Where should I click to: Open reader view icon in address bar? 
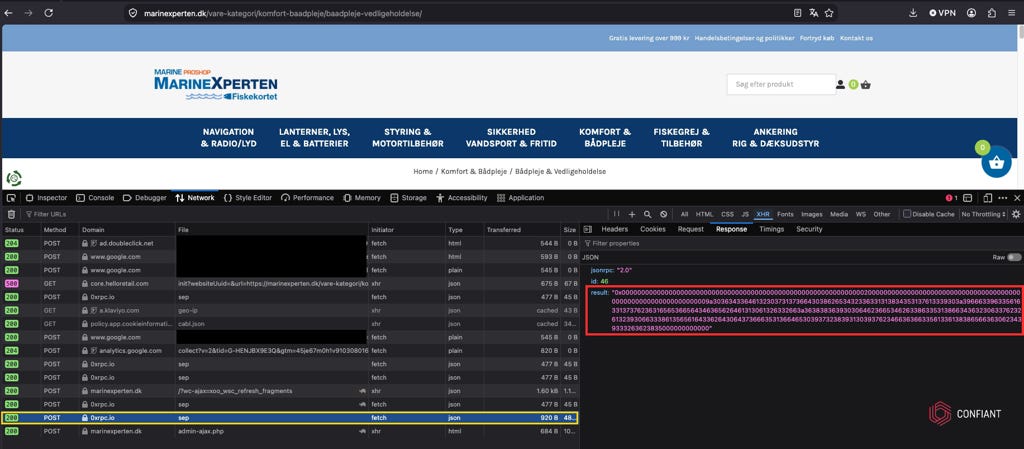pyautogui.click(x=797, y=12)
